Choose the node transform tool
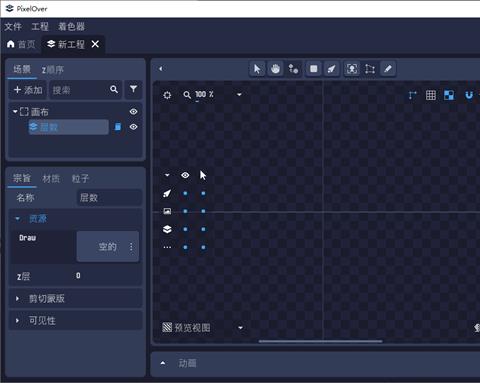Viewport: 480px width, 383px height. pos(293,69)
